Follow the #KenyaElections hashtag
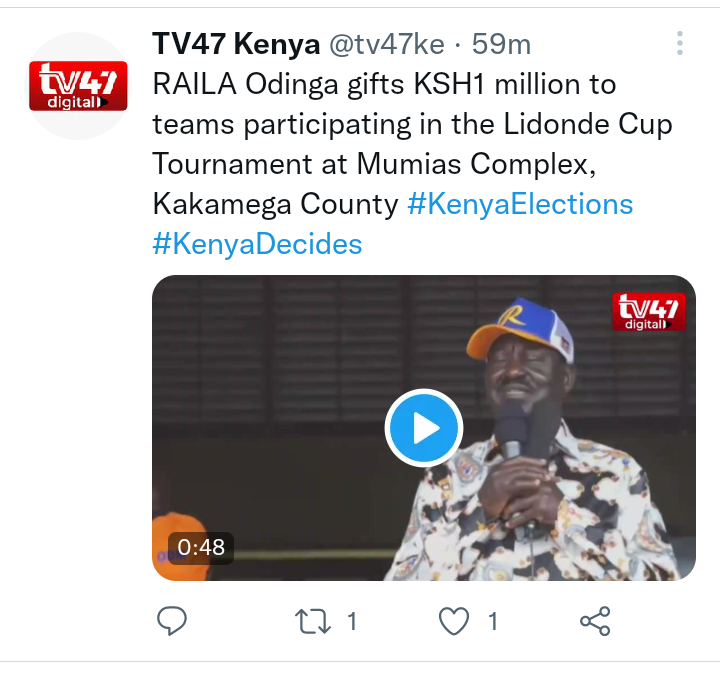The width and height of the screenshot is (720, 674). (x=520, y=204)
